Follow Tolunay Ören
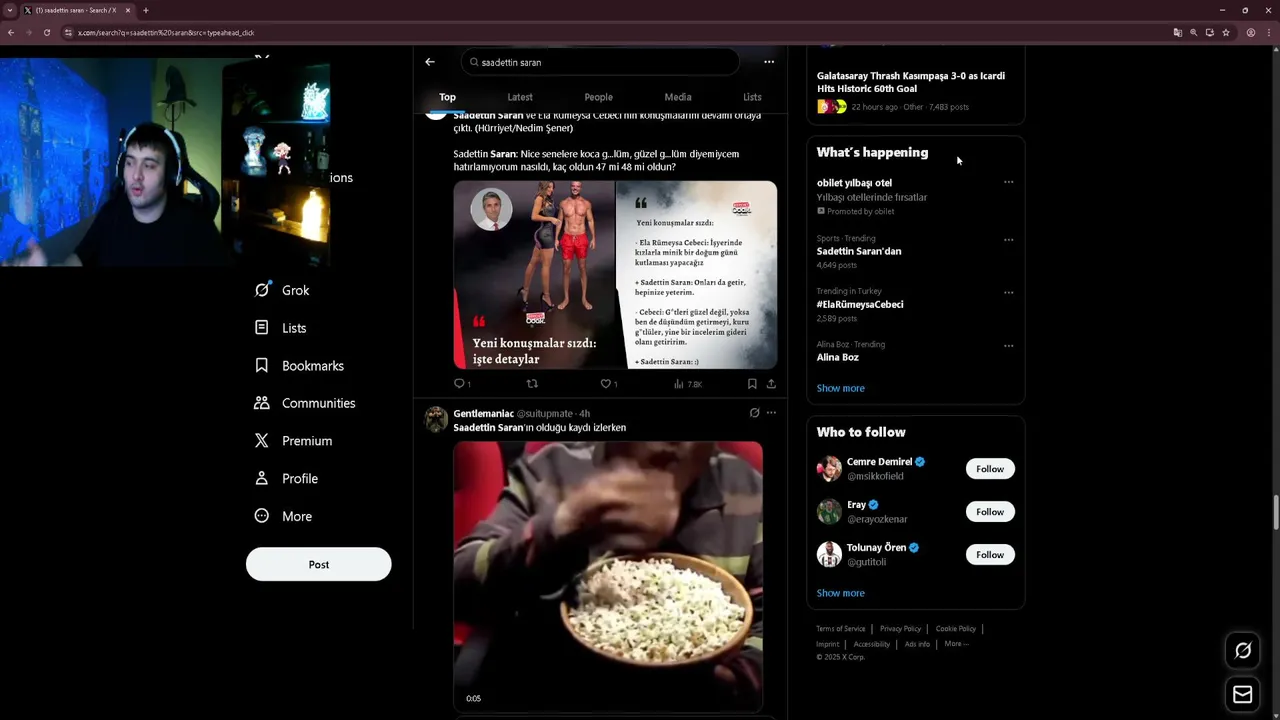 click(990, 555)
